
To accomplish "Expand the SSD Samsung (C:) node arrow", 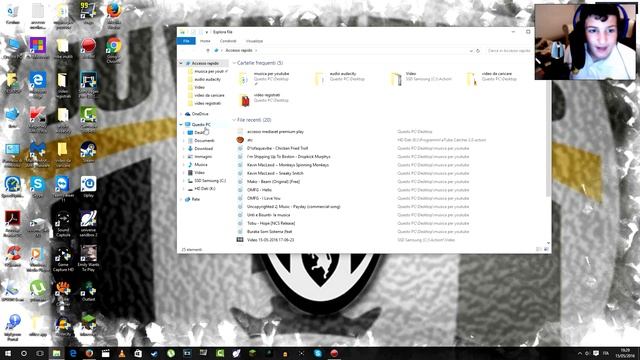I will coord(184,181).
